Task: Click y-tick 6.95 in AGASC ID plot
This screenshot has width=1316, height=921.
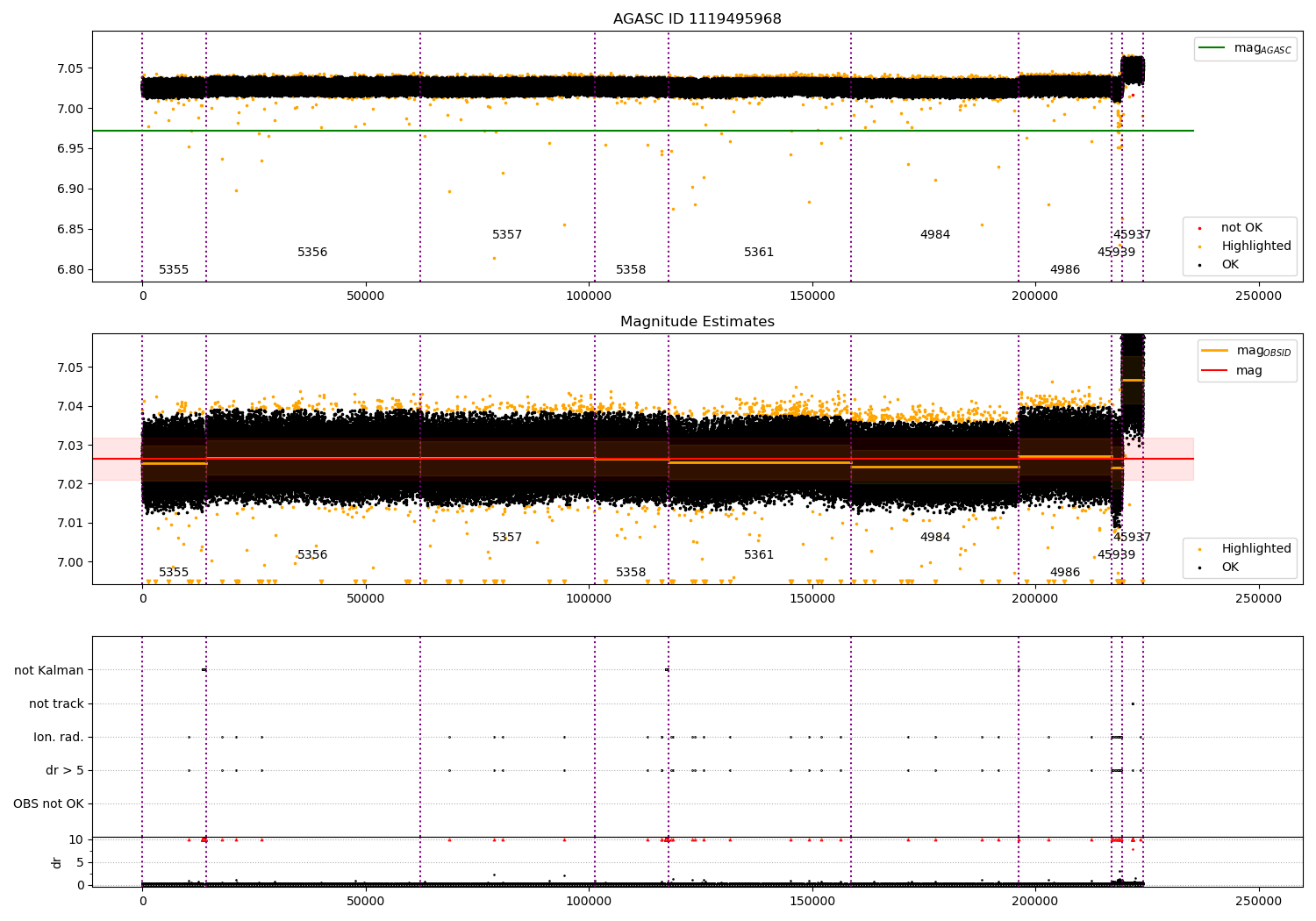Action: 70,149
